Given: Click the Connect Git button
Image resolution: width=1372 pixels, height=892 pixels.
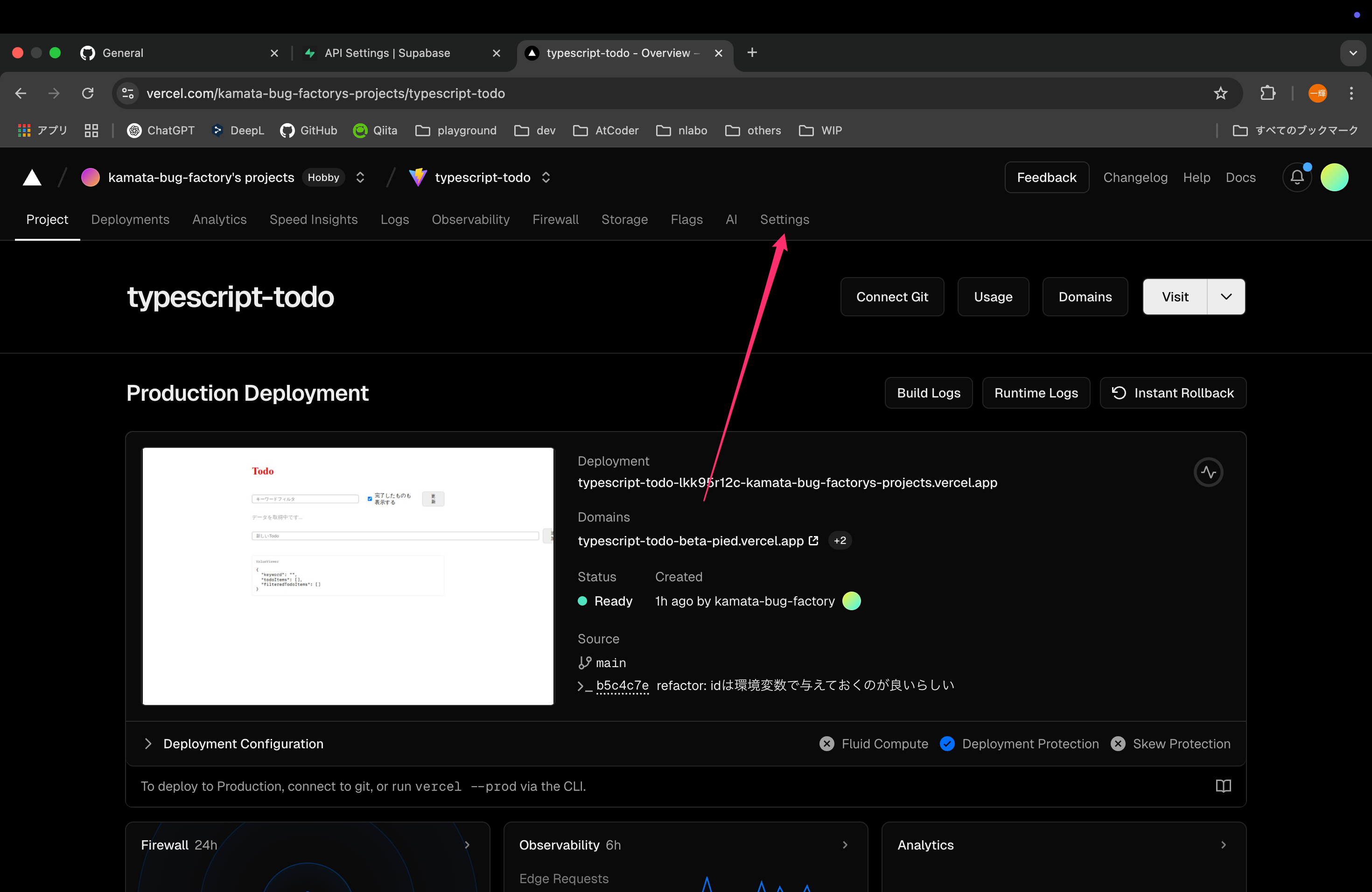Looking at the screenshot, I should (892, 297).
